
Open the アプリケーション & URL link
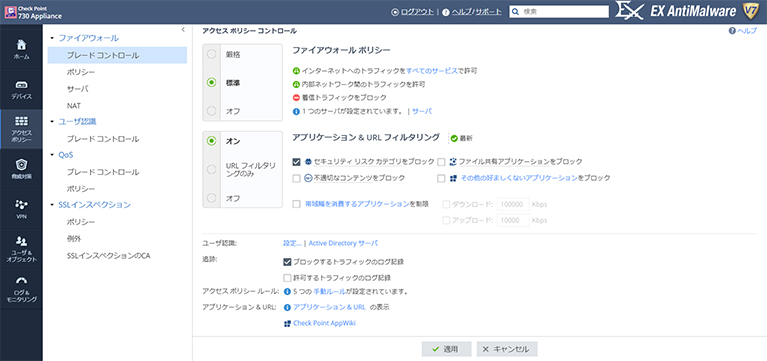[x=329, y=307]
